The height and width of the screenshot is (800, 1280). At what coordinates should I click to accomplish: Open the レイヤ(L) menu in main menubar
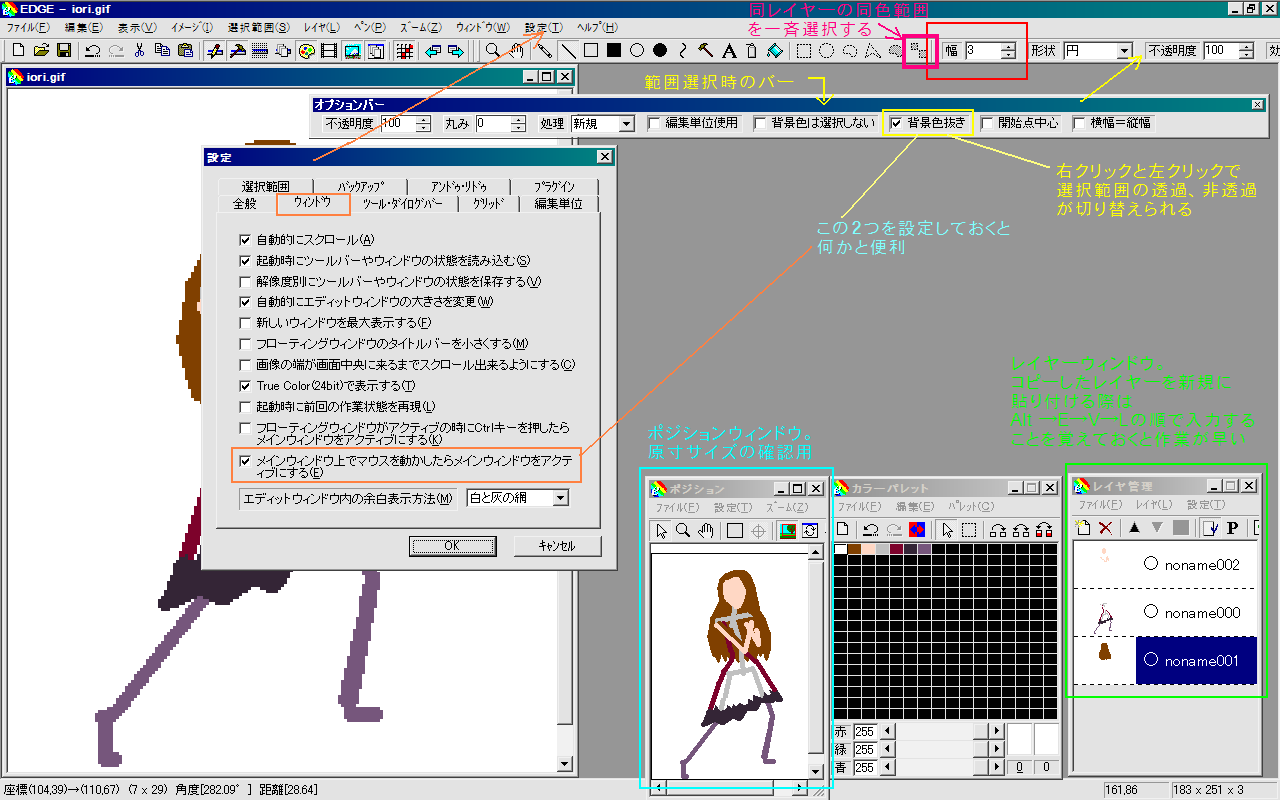320,27
